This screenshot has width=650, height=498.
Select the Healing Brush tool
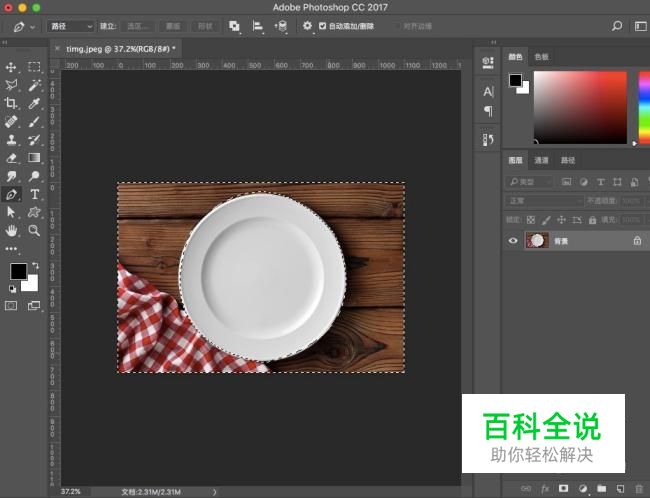11,121
